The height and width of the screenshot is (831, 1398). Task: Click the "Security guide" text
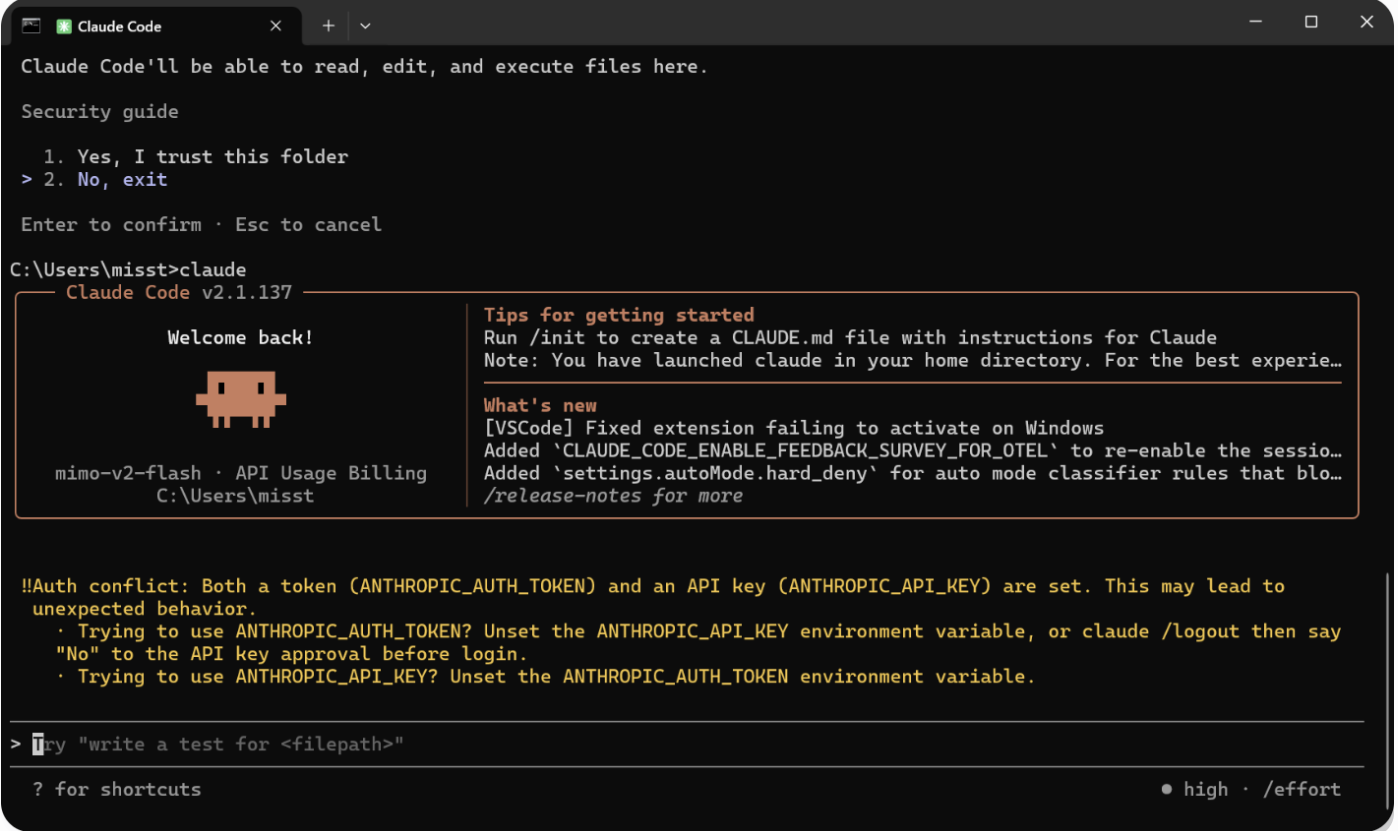coord(100,111)
